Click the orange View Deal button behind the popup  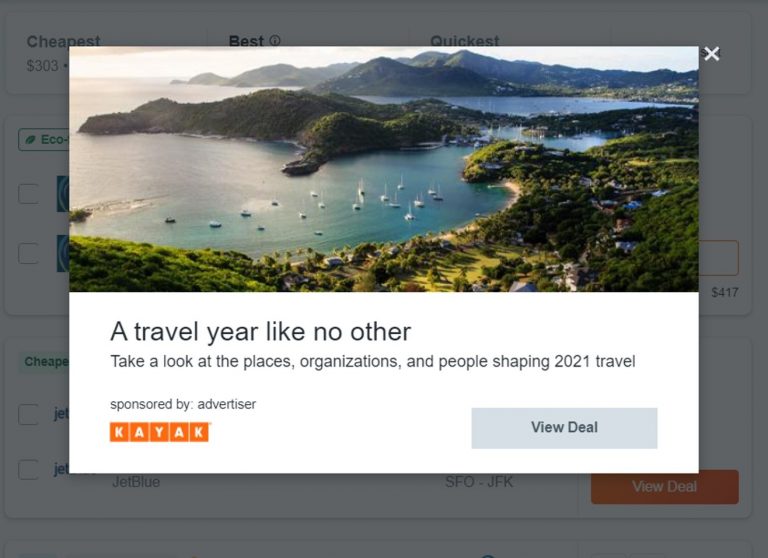[x=665, y=488]
